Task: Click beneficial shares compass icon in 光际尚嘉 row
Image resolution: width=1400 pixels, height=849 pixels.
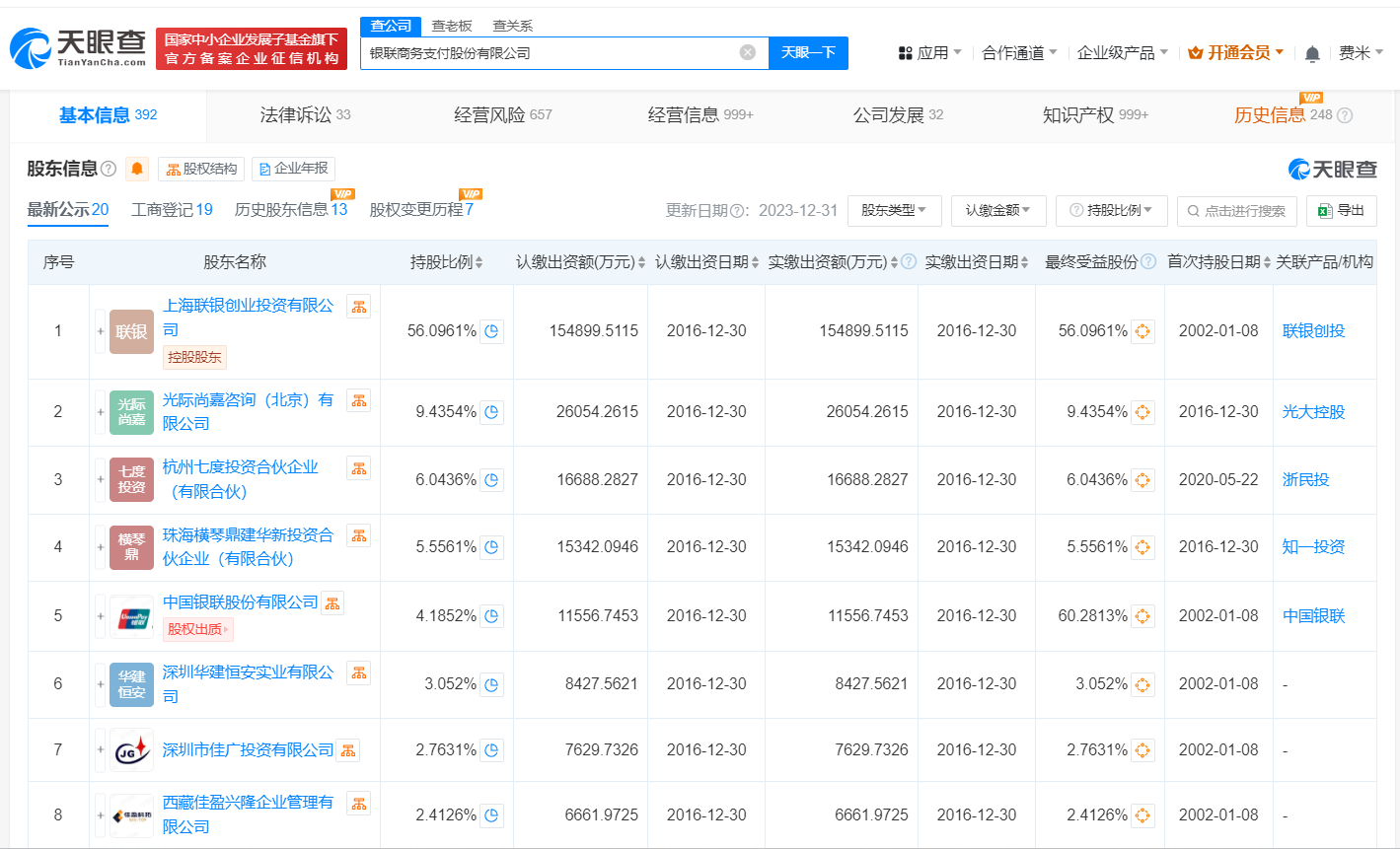Action: coord(1142,412)
